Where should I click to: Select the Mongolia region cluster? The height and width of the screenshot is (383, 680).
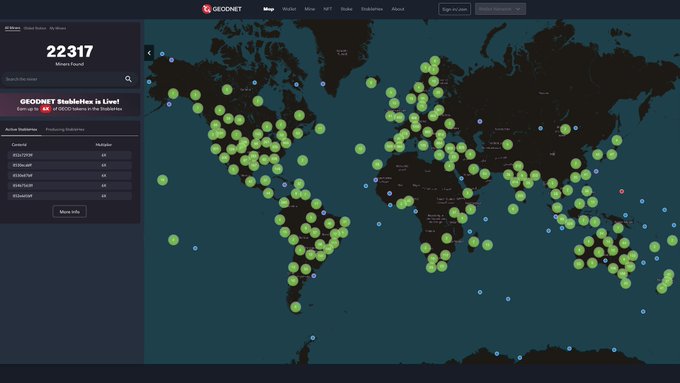pyautogui.click(x=565, y=129)
